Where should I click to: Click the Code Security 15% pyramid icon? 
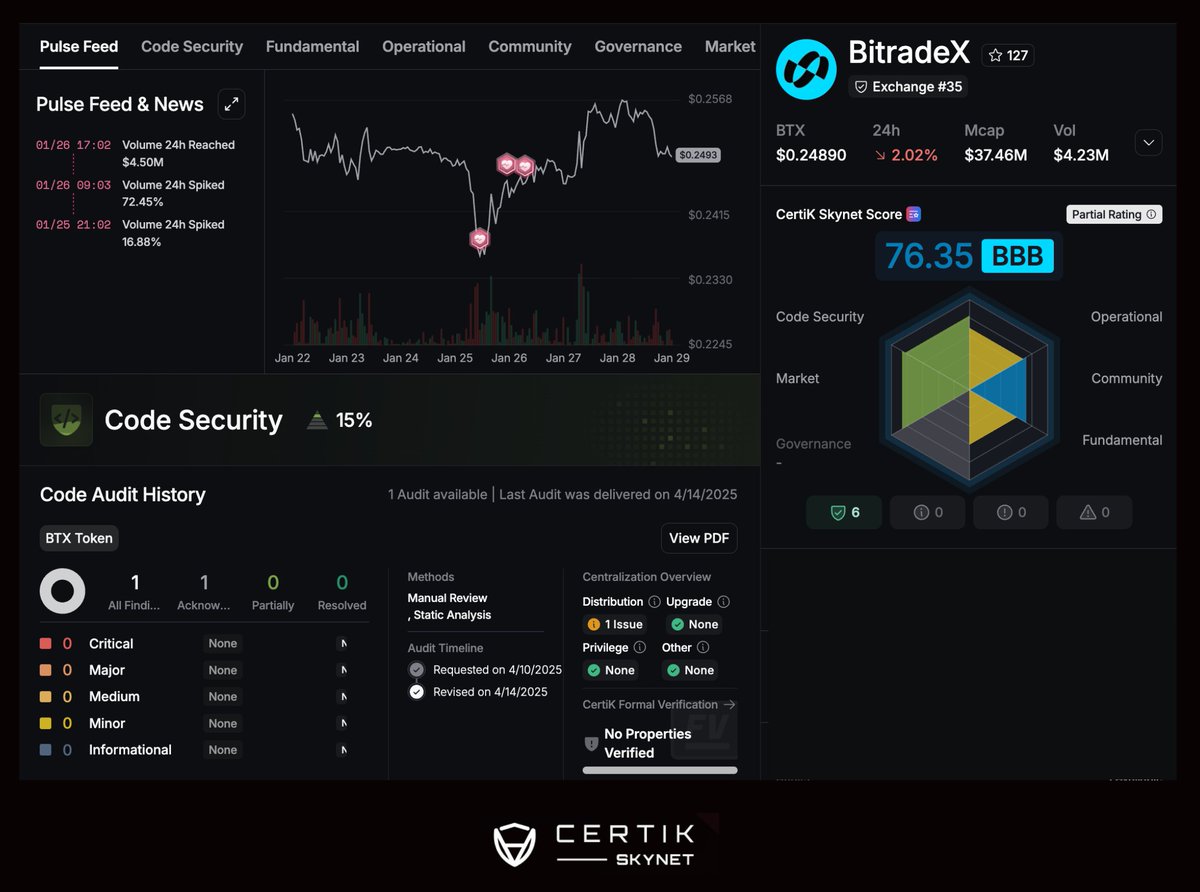(x=317, y=420)
